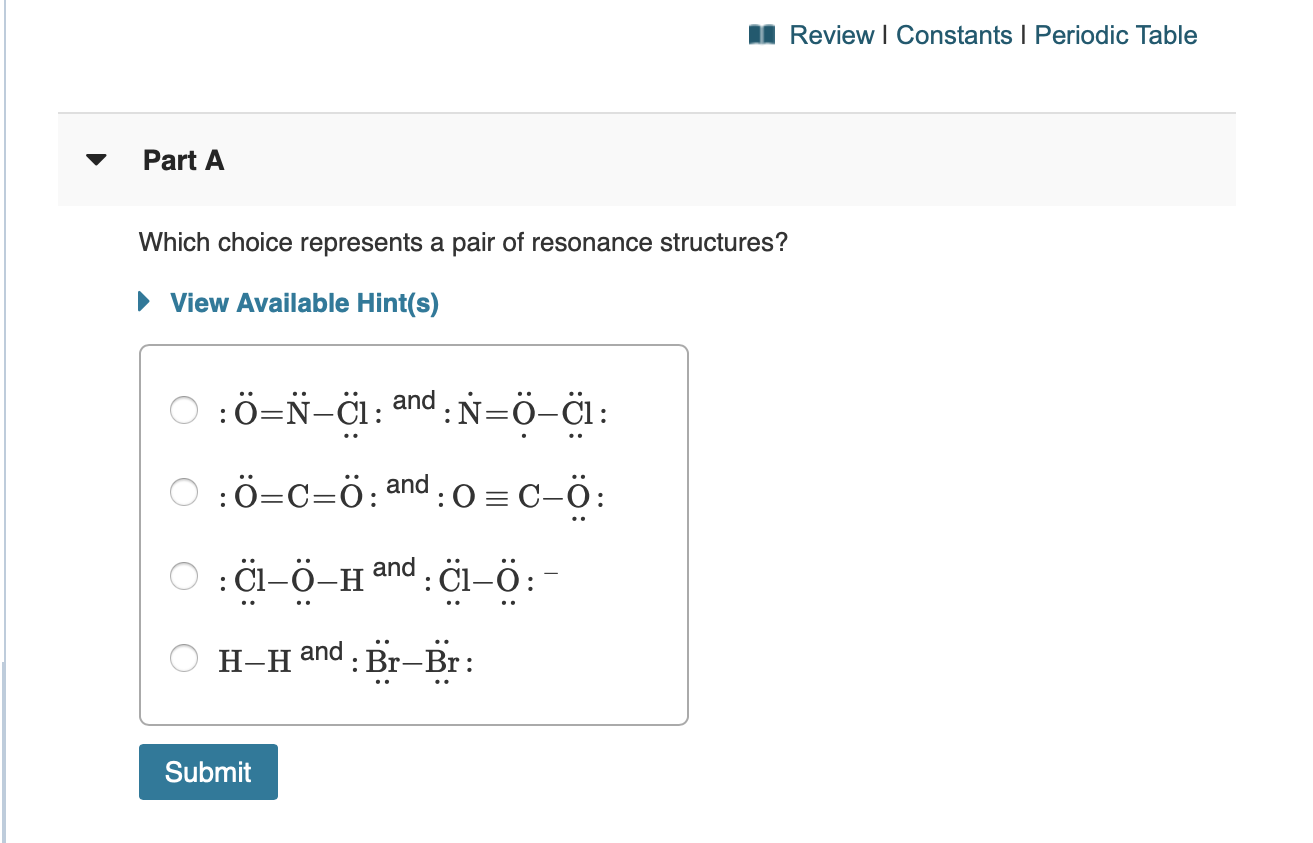Open View Available Hint(s) link
This screenshot has width=1313, height=843.
304,303
